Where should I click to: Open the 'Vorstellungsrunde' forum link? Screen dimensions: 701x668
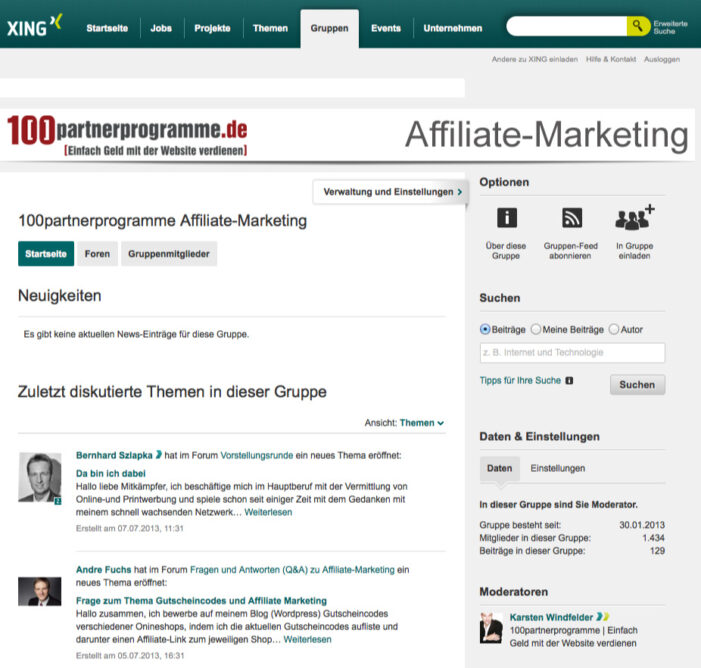257,455
